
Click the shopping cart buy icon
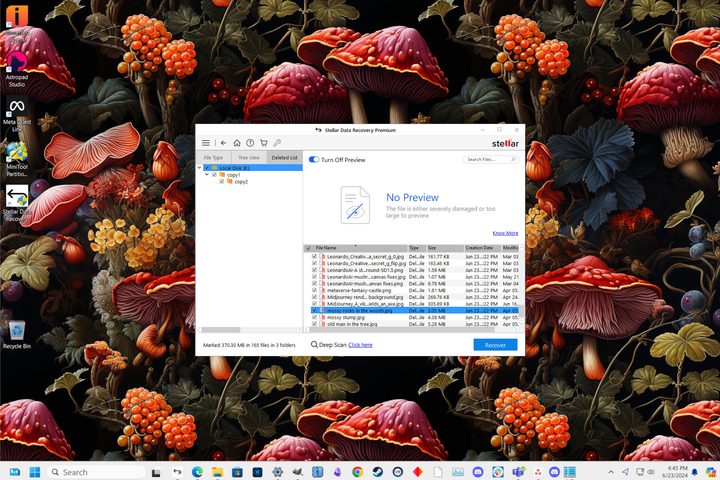pyautogui.click(x=264, y=143)
